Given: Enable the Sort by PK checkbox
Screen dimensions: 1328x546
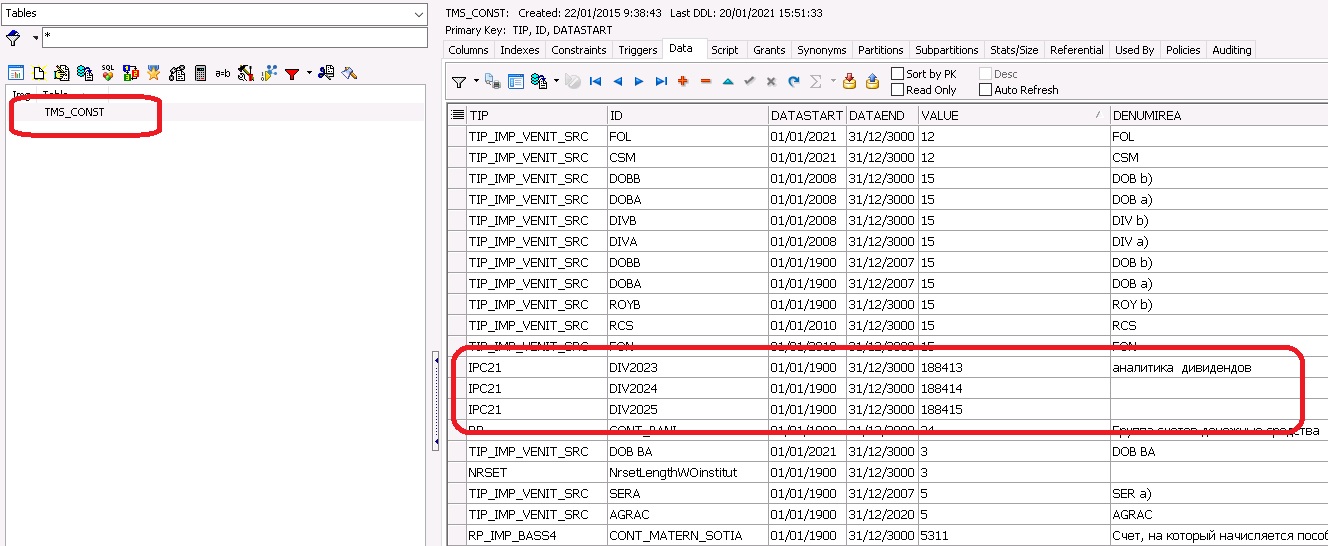Looking at the screenshot, I should click(896, 74).
